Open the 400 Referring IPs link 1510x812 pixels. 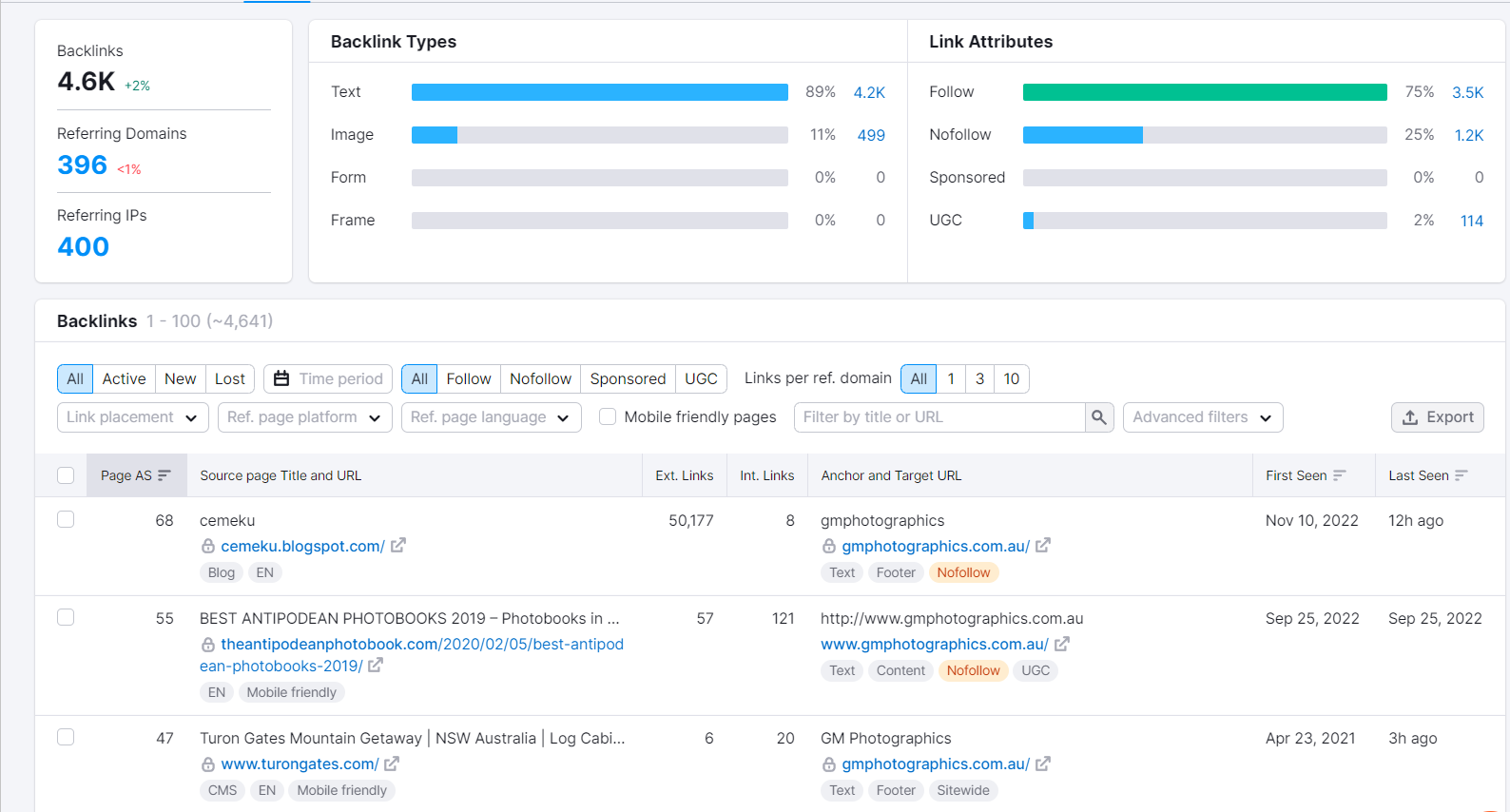(84, 247)
